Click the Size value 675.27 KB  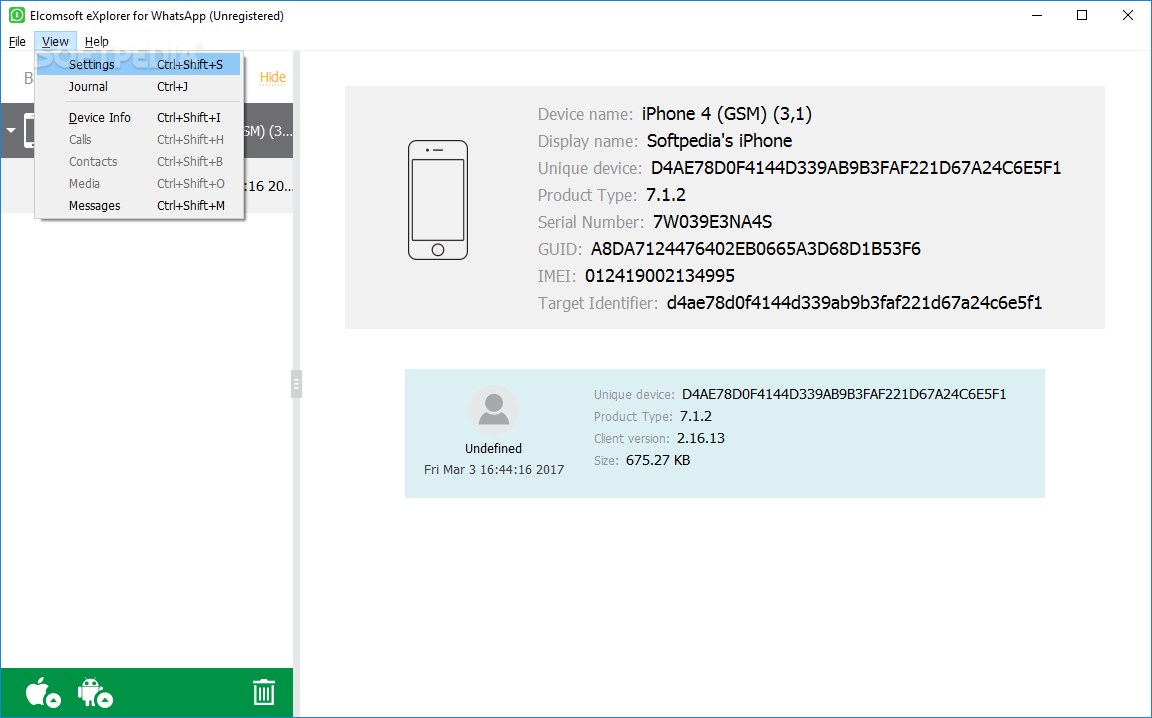[x=658, y=461]
